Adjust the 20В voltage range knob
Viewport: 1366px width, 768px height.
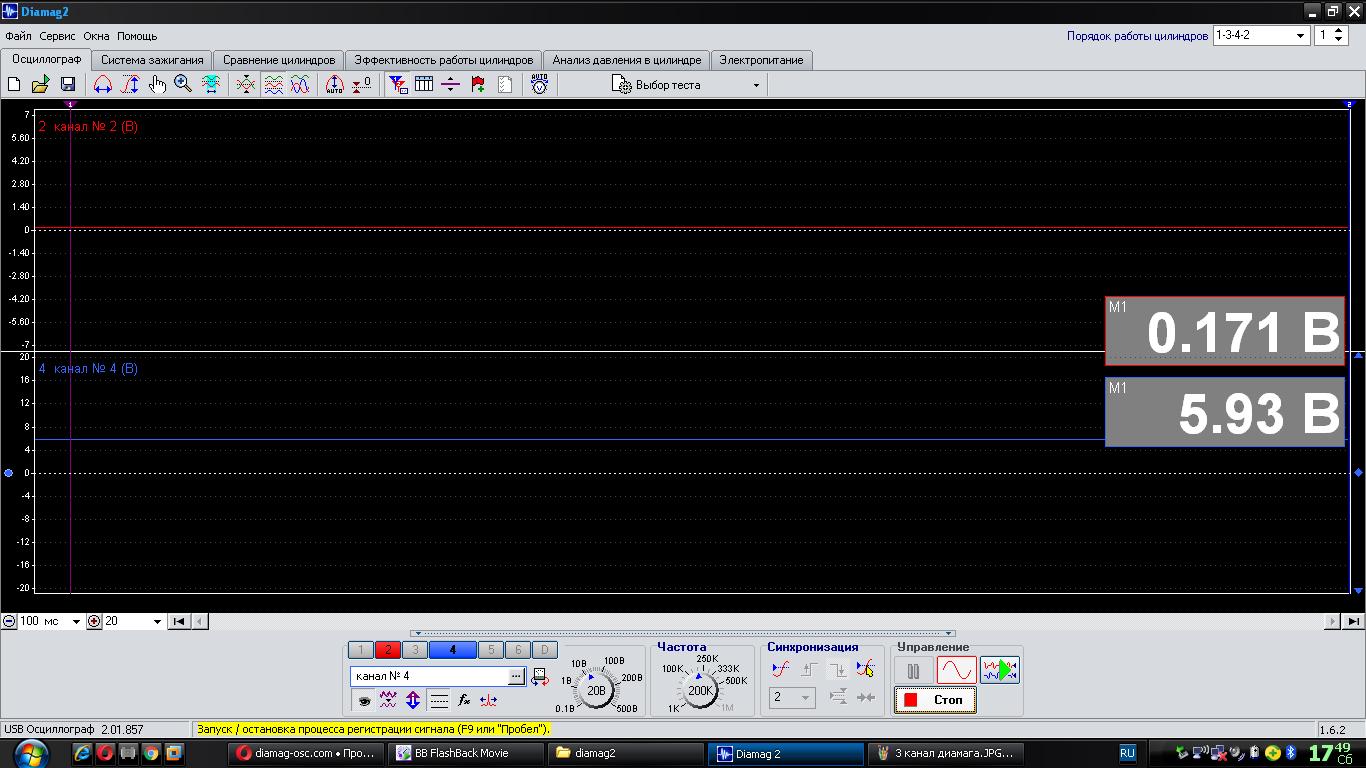pyautogui.click(x=596, y=690)
